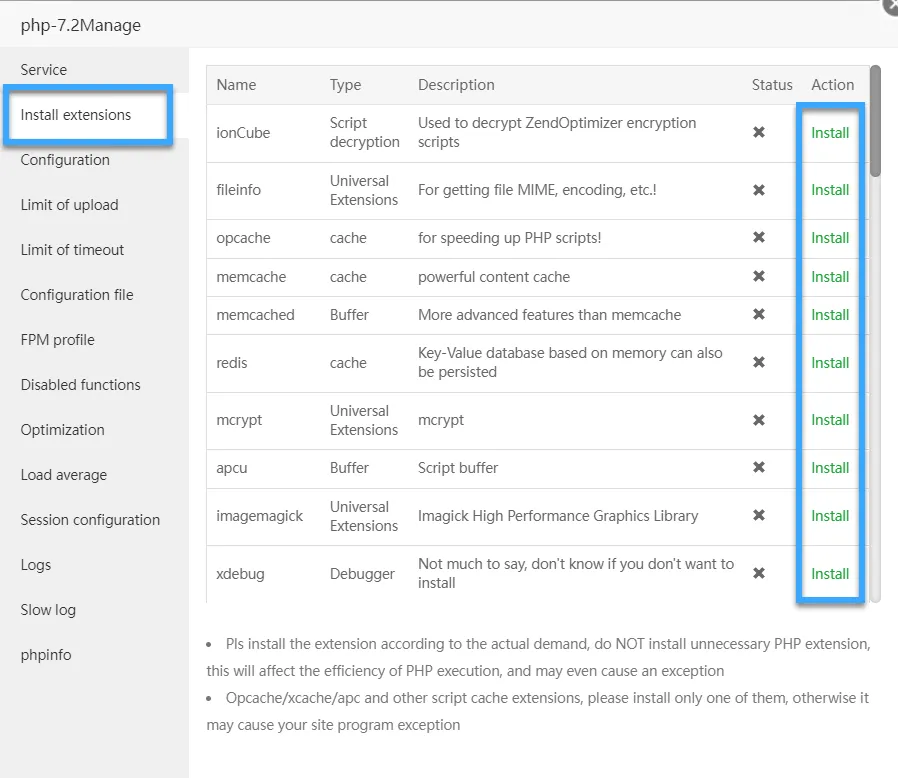Click the php-7.2Manage dialog title
898x778 pixels.
coord(81,25)
